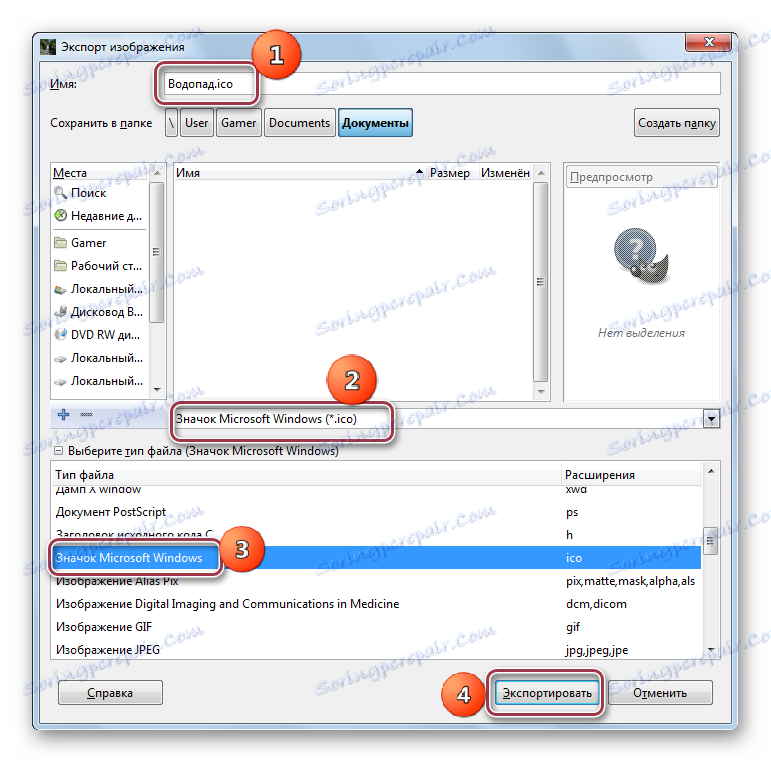Add bookmark with the plus icon
Viewport: 771px width, 763px height.
point(63,414)
